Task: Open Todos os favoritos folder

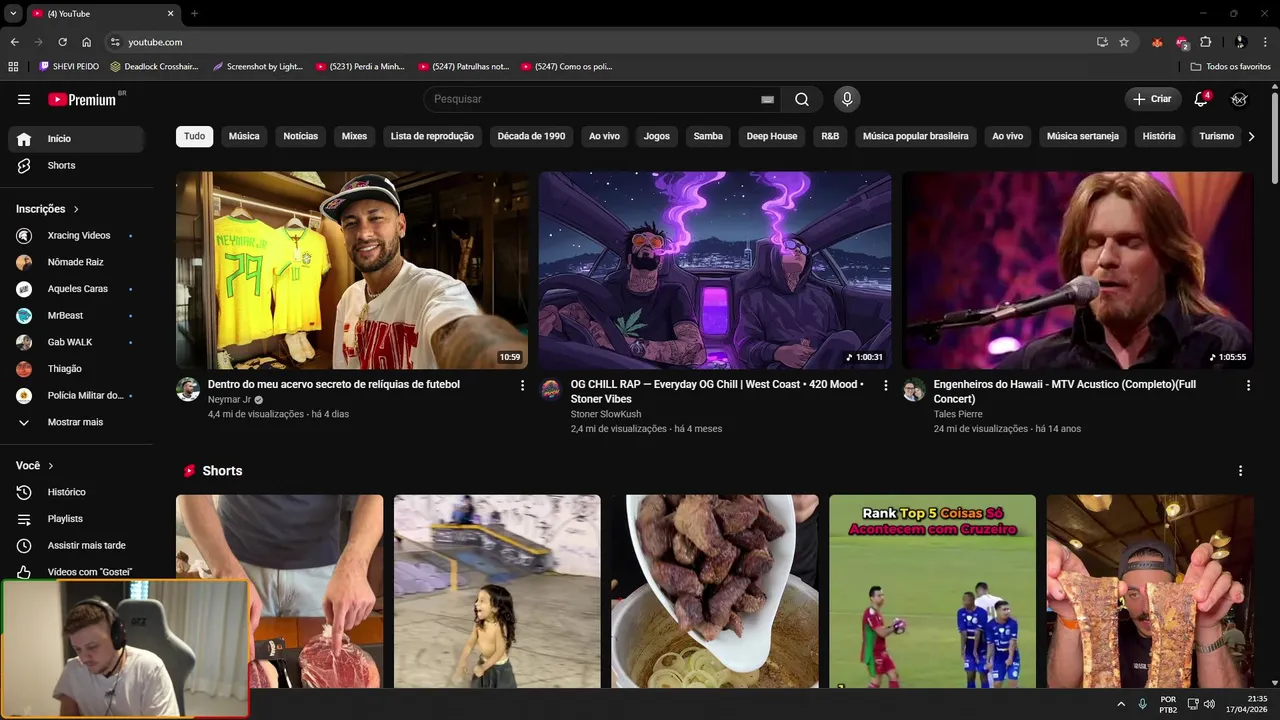Action: click(1231, 66)
